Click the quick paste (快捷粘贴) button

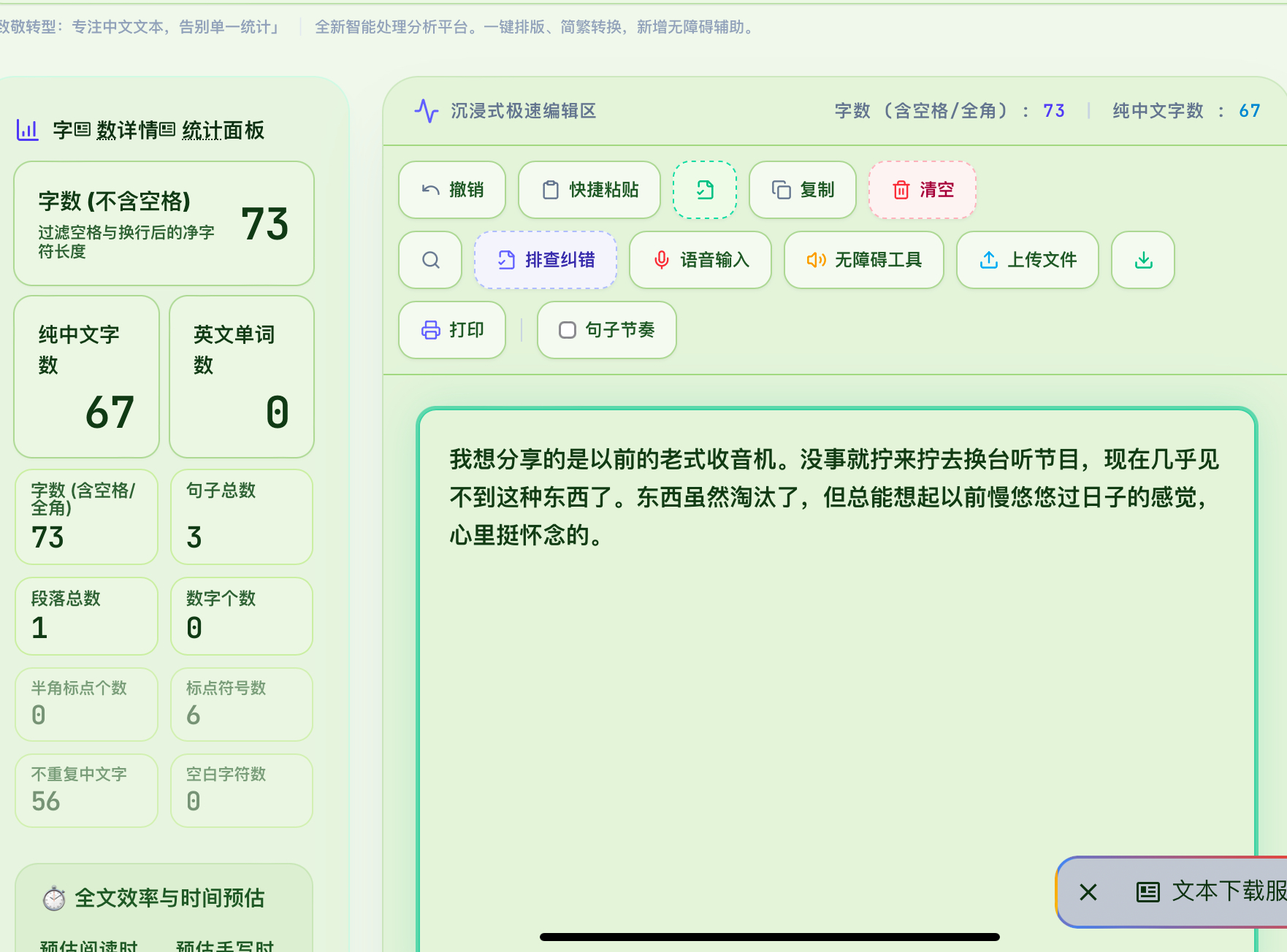point(589,190)
